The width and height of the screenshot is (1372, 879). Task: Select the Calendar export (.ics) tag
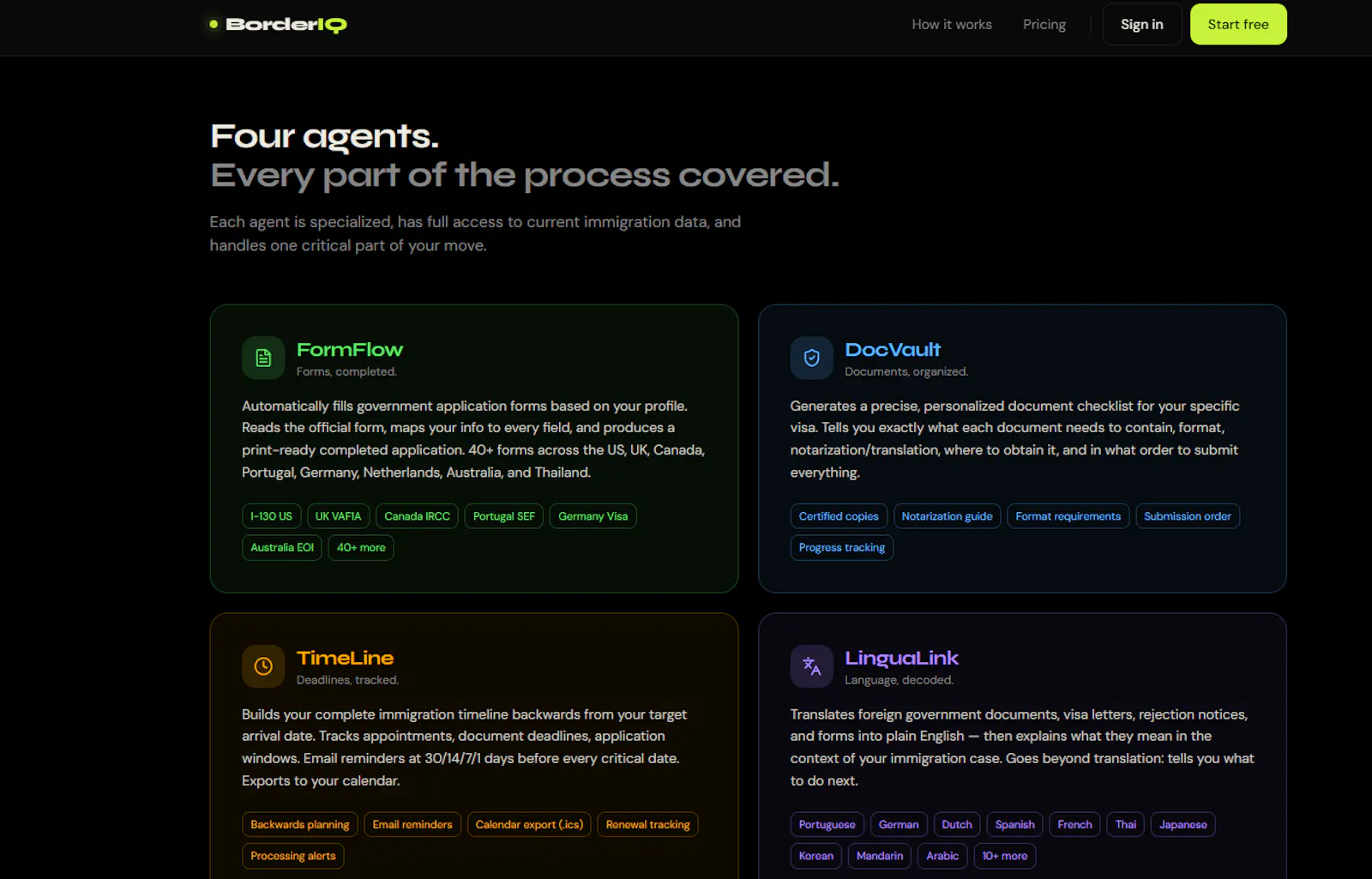coord(529,824)
